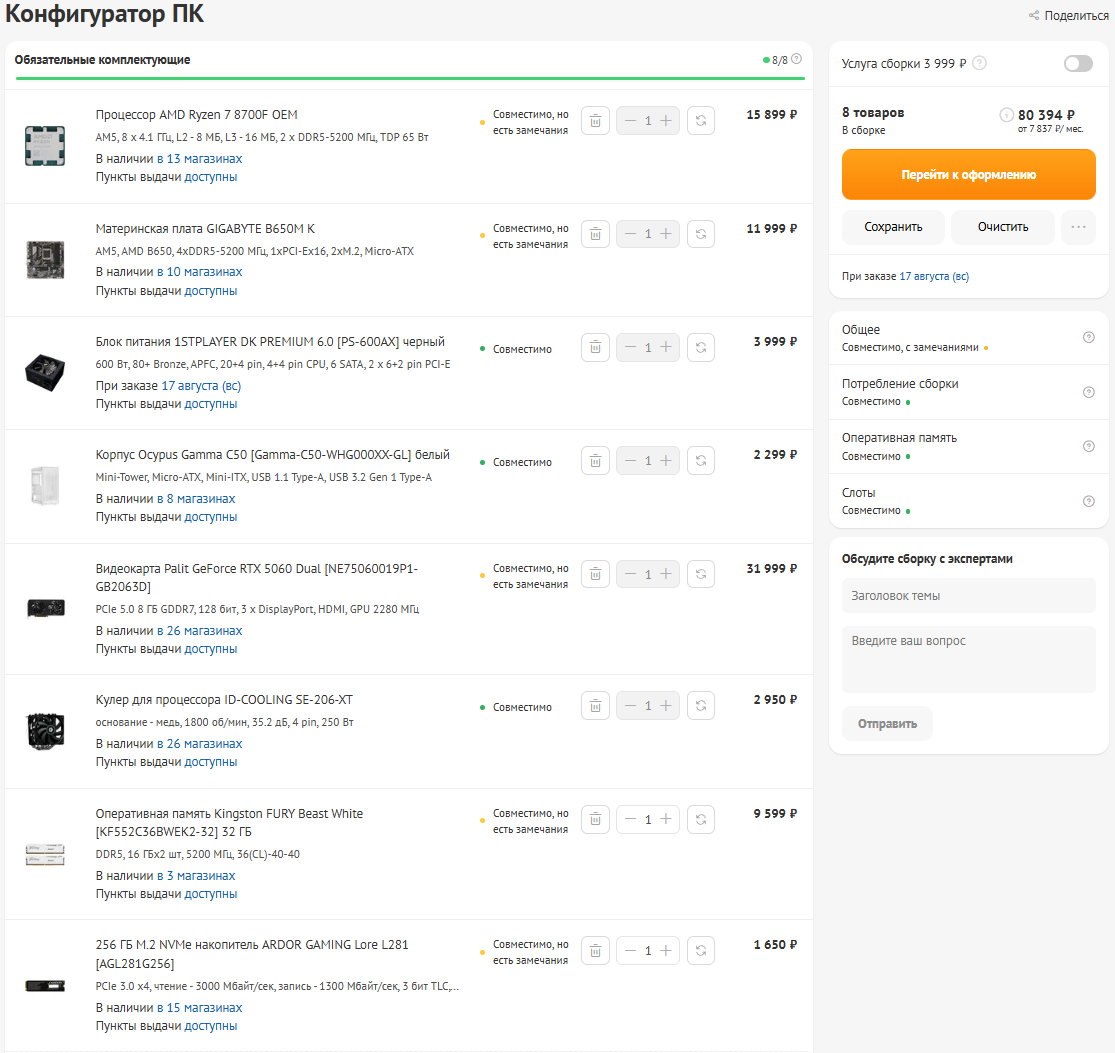The height and width of the screenshot is (1053, 1115).
Task: Open the black power supply thumbnail
Action: [x=45, y=373]
